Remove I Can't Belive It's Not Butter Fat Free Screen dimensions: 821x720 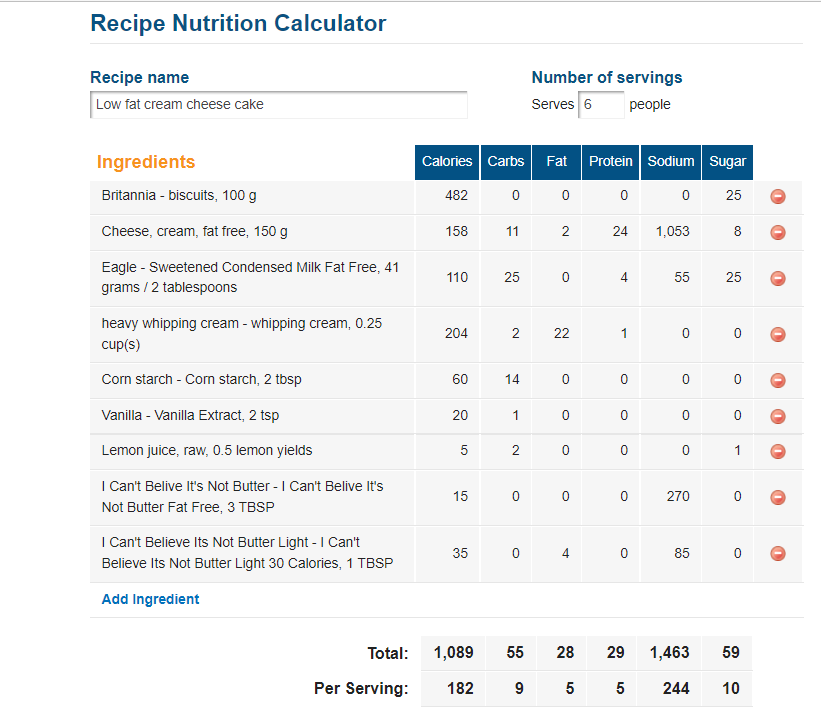coord(778,497)
